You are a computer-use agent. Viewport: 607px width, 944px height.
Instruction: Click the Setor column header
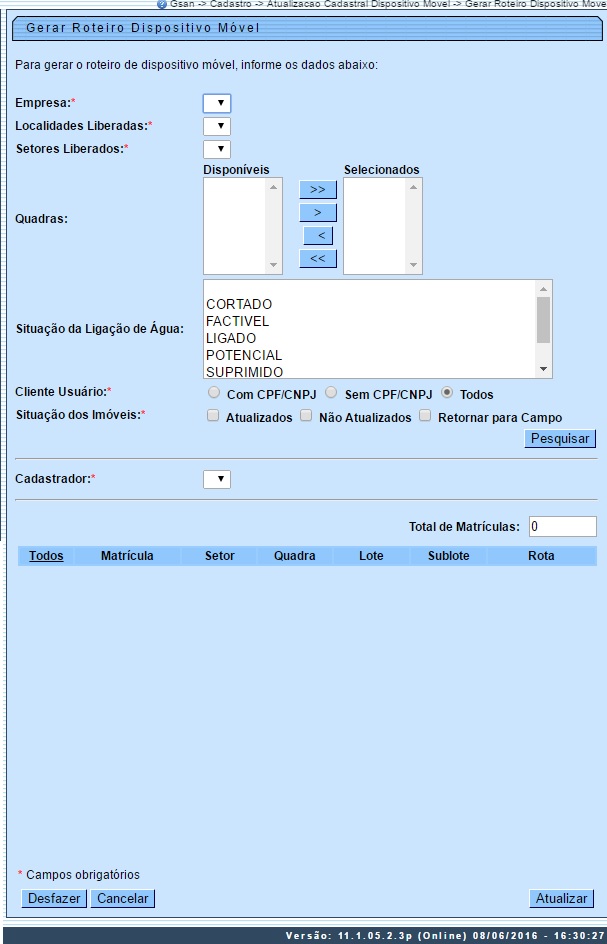pyautogui.click(x=220, y=556)
